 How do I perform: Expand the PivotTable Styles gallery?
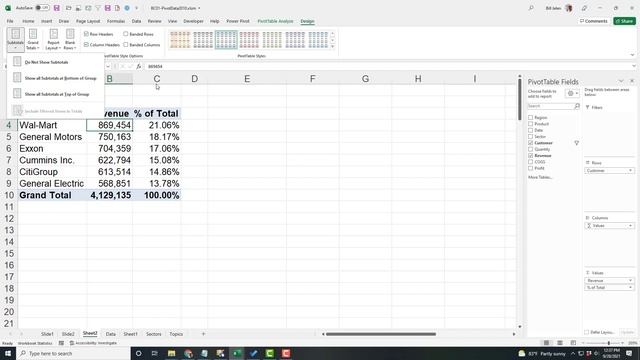(x=333, y=47)
